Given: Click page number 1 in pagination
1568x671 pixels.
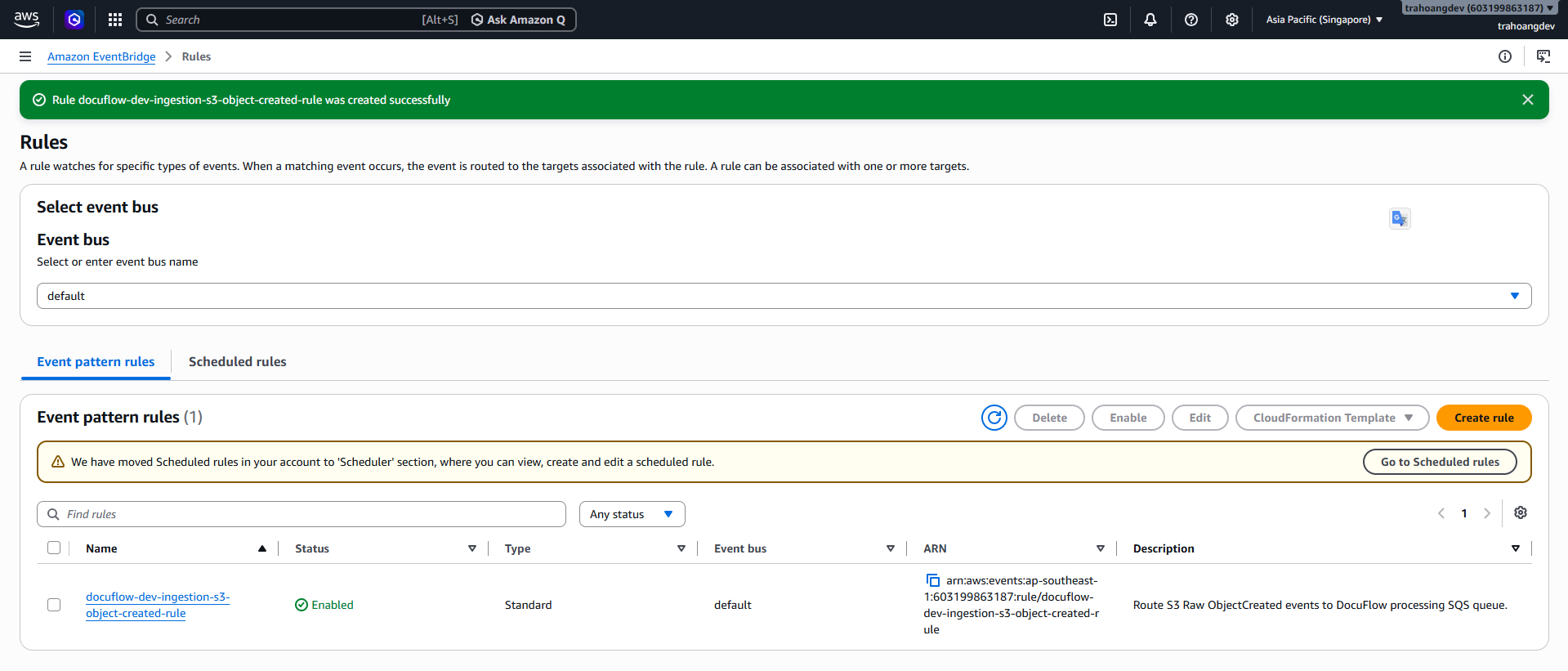Looking at the screenshot, I should (x=1464, y=513).
